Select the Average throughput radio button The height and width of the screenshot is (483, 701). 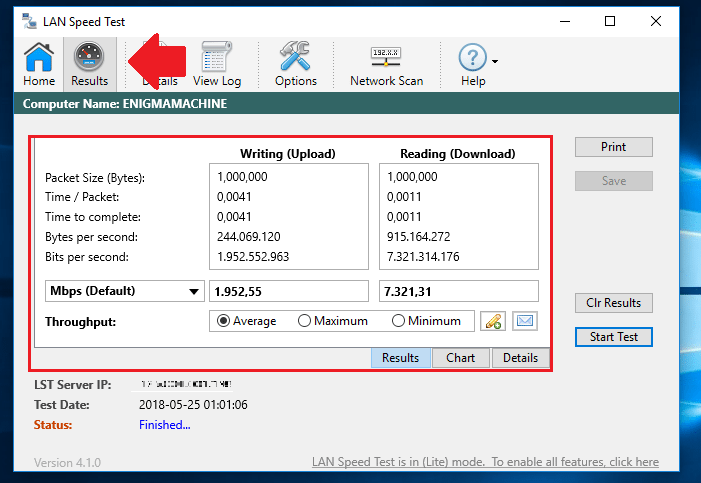tap(247, 321)
